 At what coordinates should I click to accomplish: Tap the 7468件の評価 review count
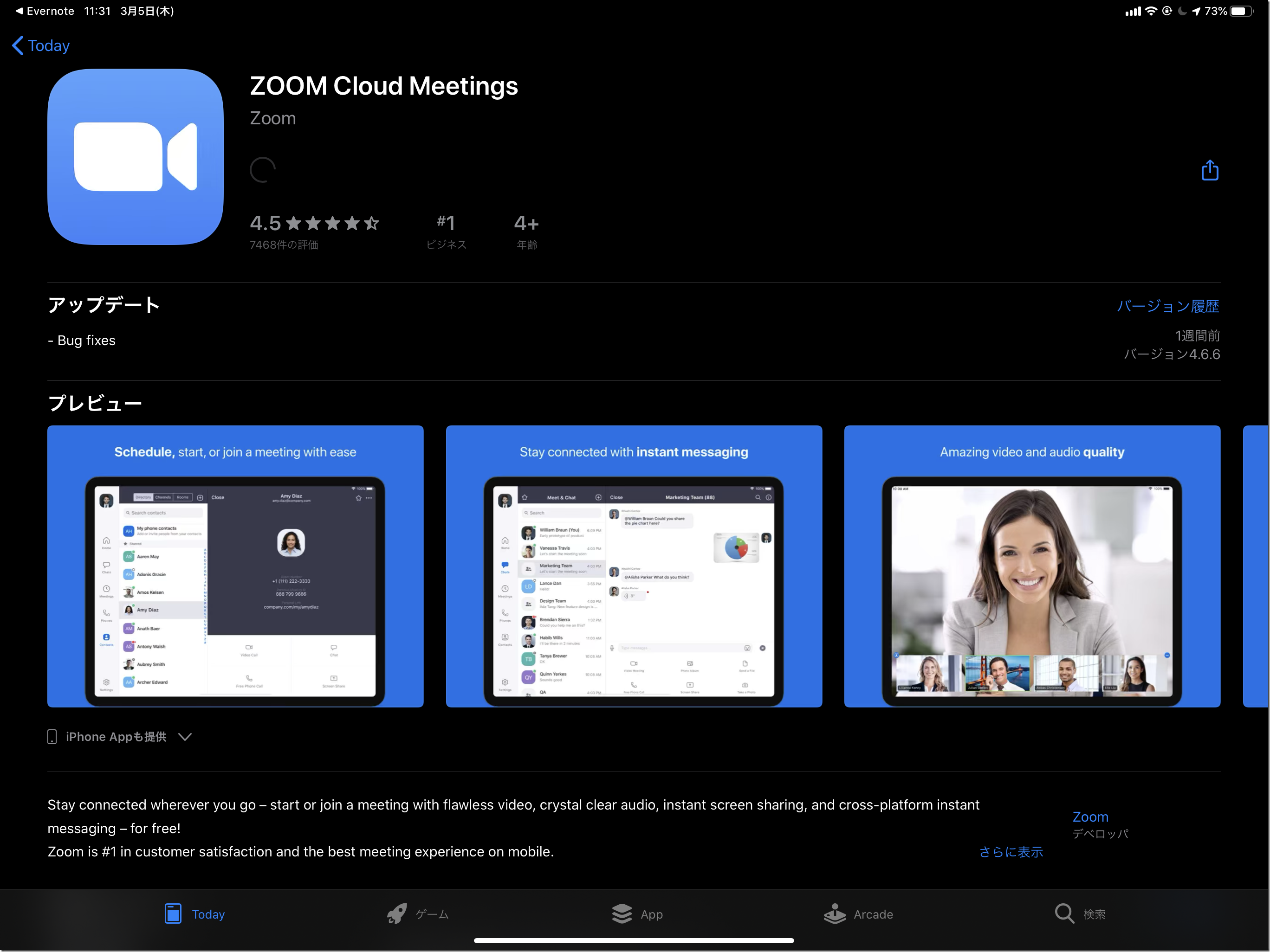[x=284, y=245]
